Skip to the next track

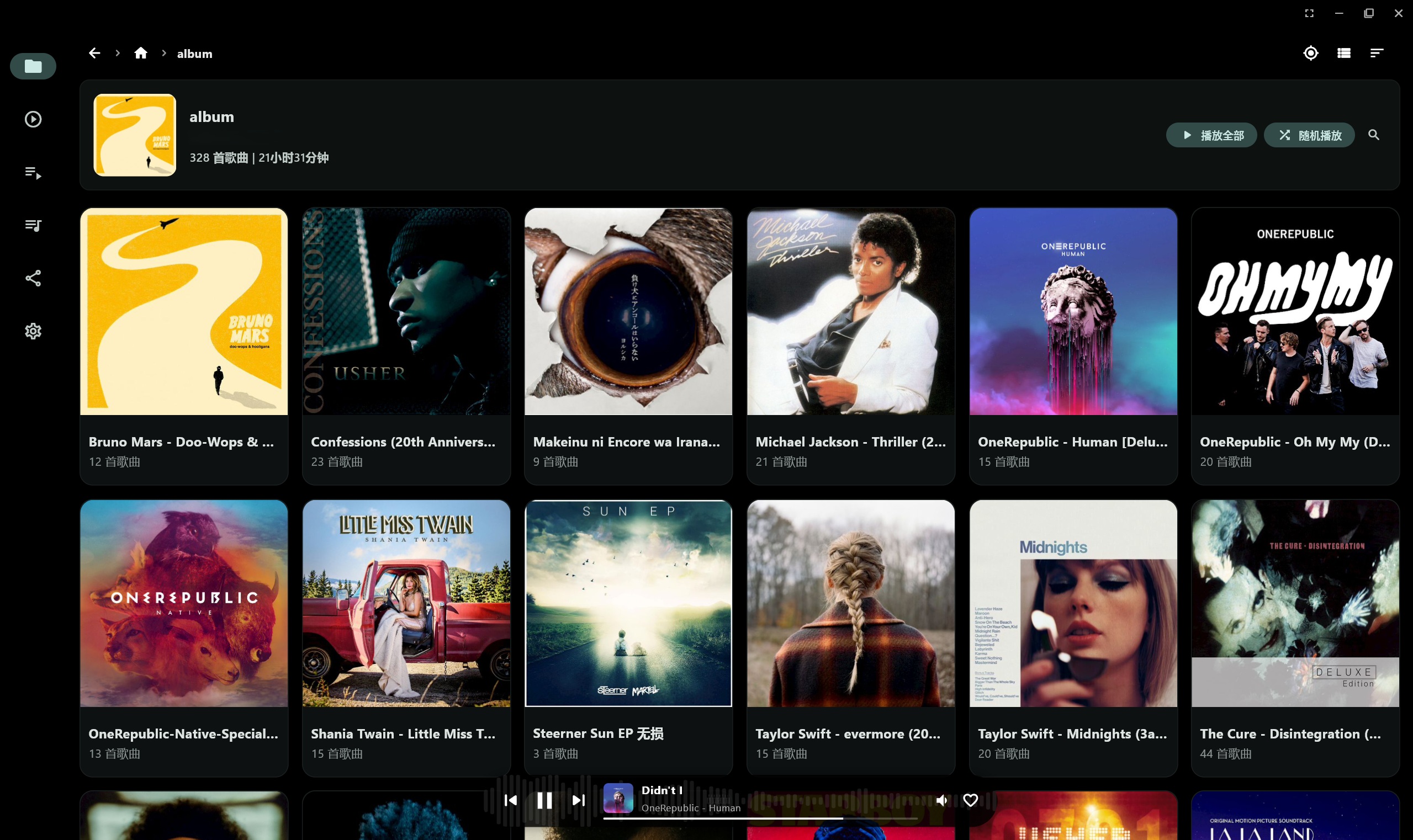578,800
